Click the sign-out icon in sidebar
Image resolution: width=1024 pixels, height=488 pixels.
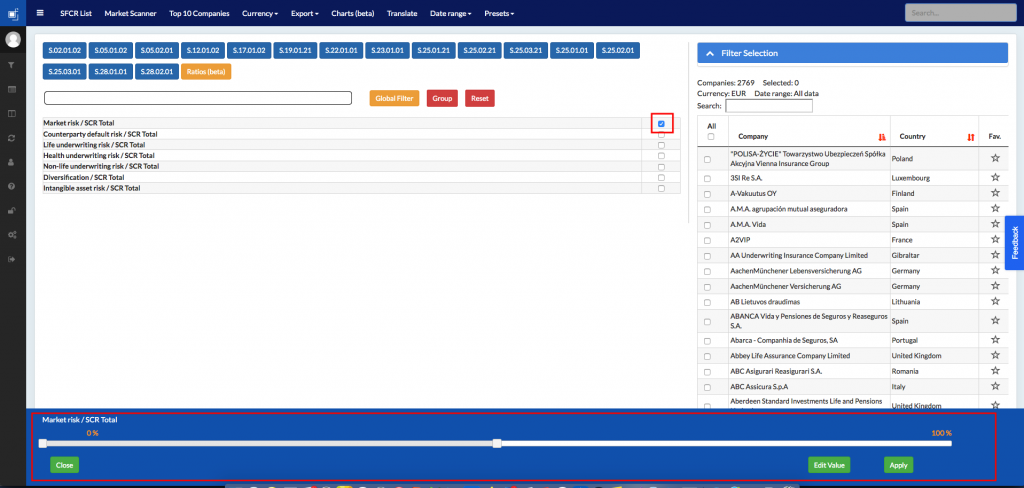[x=12, y=259]
